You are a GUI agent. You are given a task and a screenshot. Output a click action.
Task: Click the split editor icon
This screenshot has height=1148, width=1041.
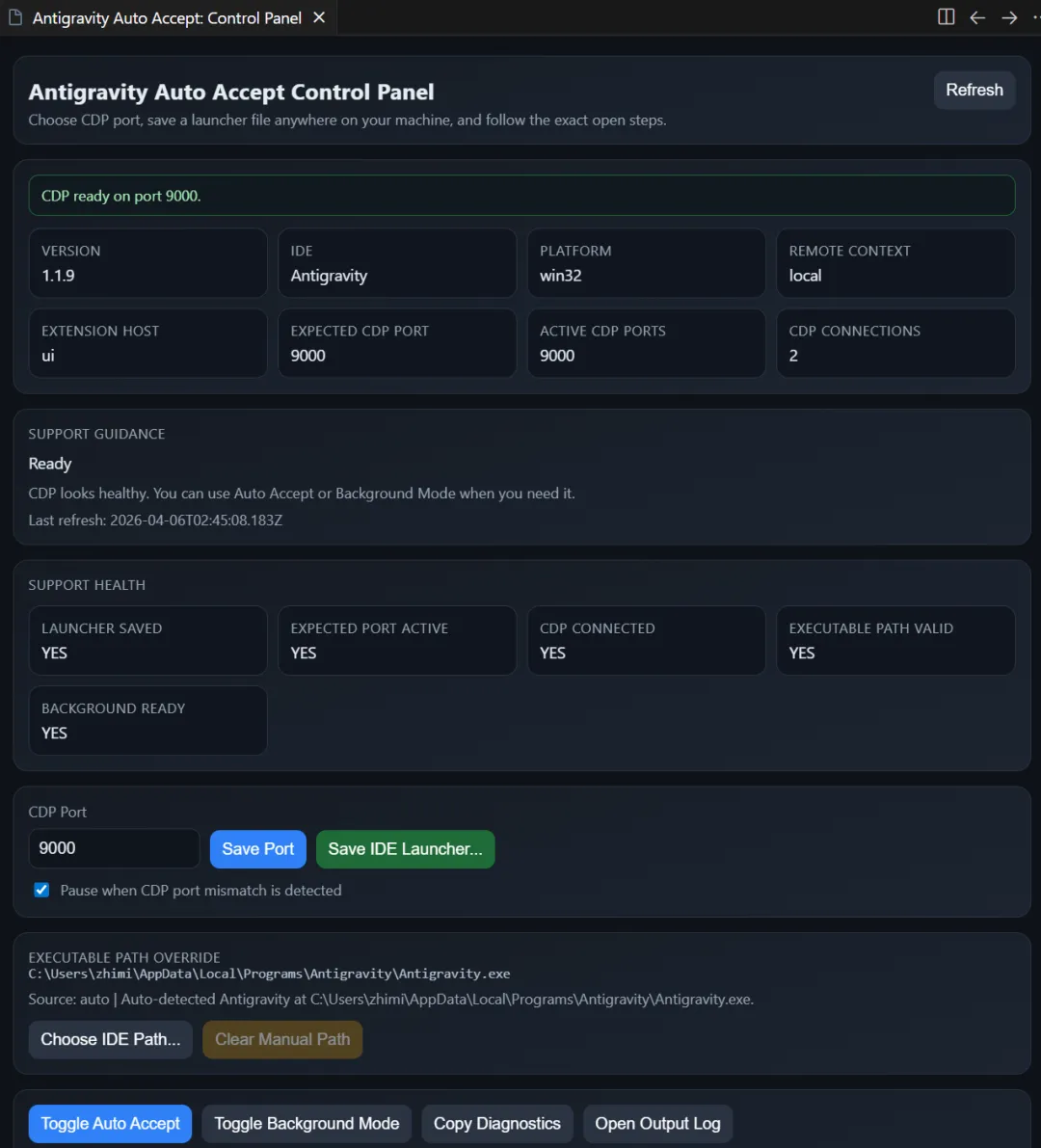tap(946, 17)
